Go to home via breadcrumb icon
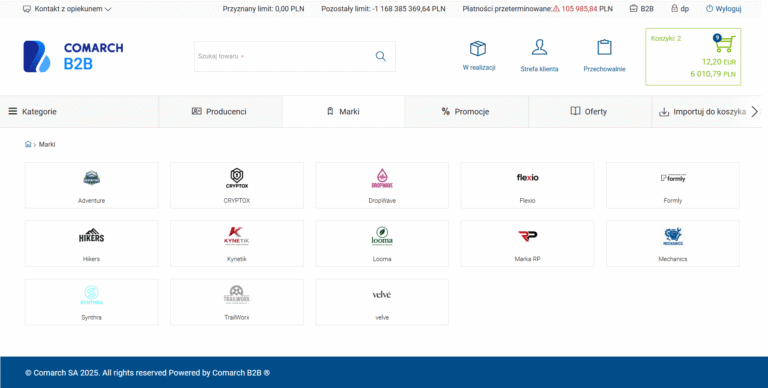 pos(28,144)
